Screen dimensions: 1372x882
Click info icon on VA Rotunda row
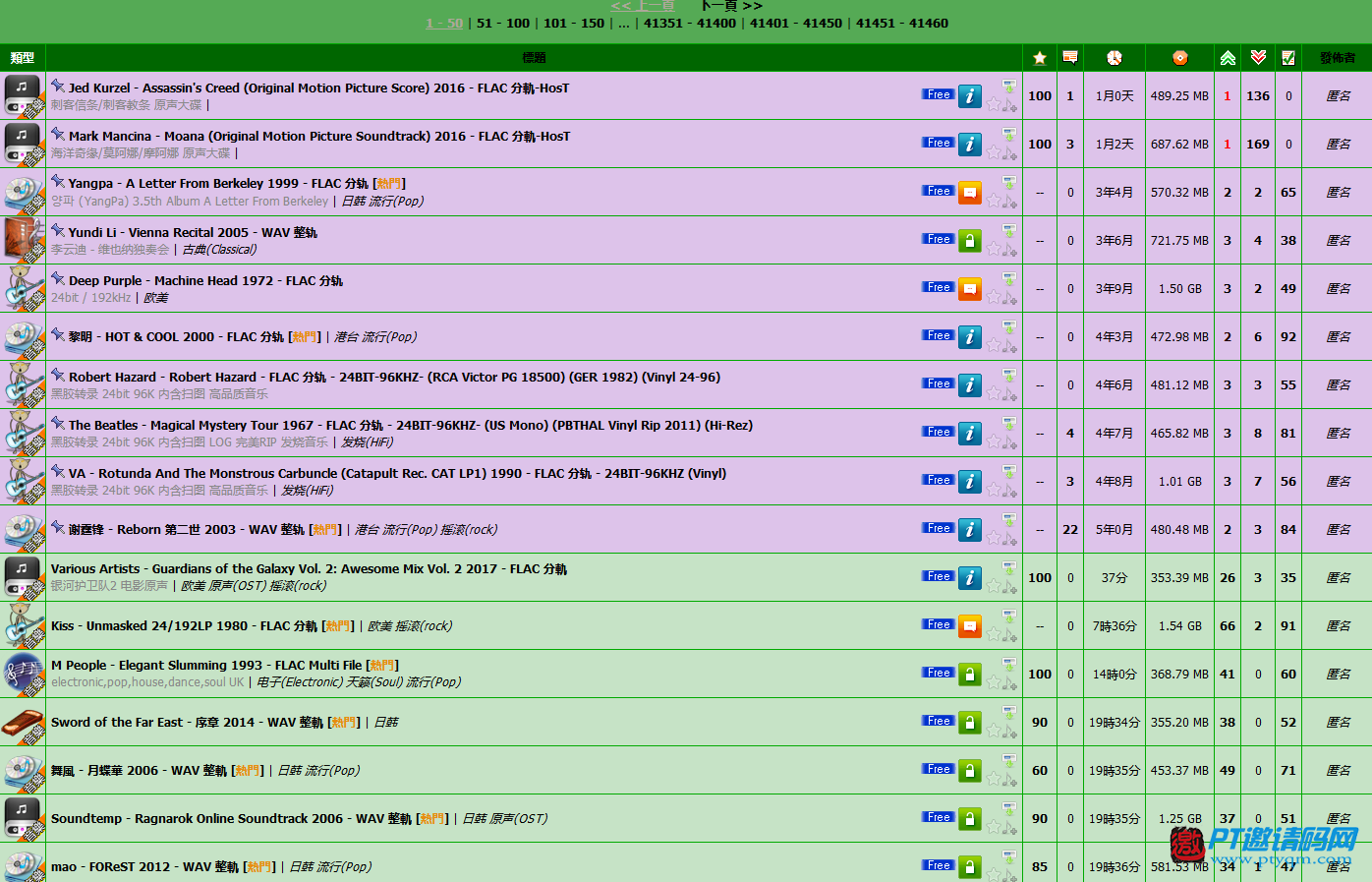(x=970, y=481)
